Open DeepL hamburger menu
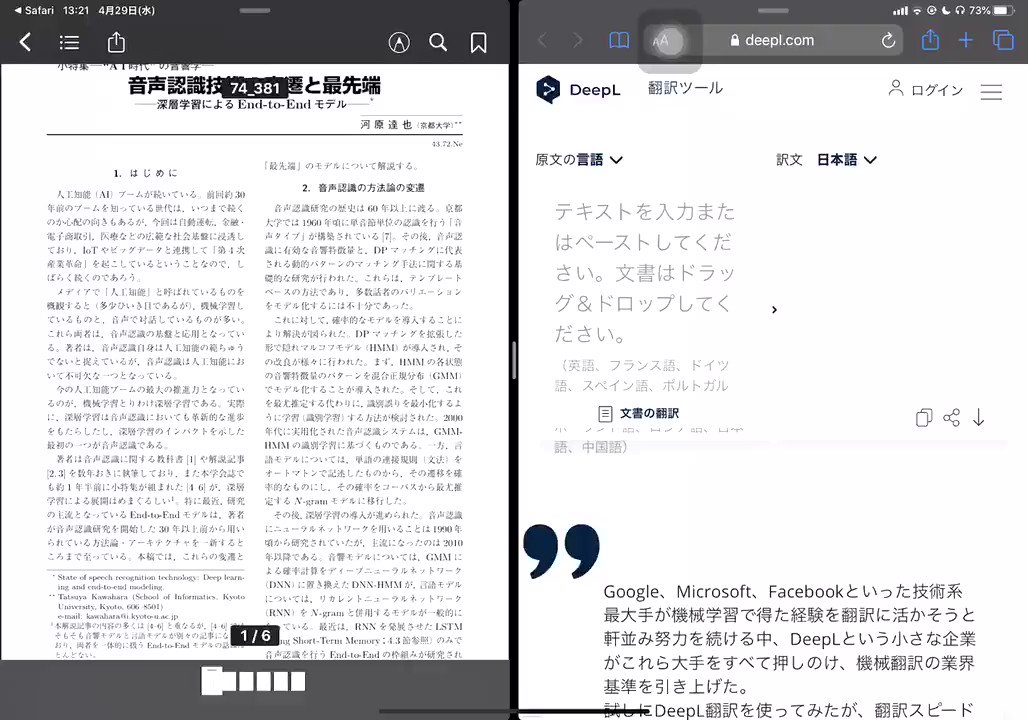 [x=991, y=91]
